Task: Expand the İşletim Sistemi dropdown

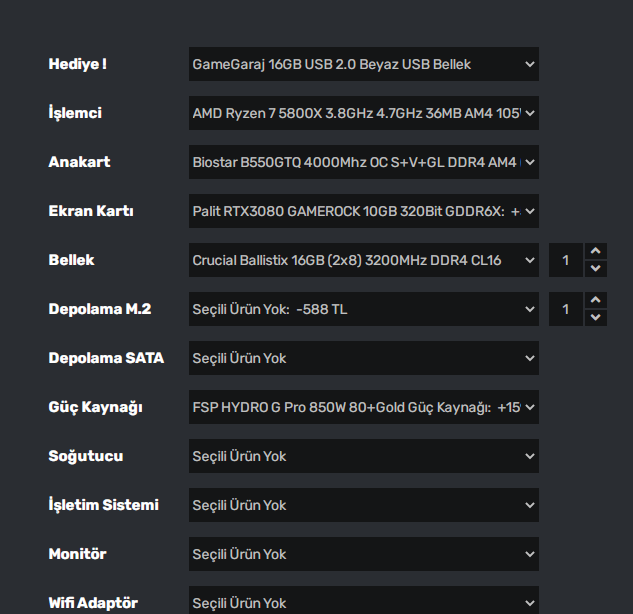Action: (x=363, y=505)
